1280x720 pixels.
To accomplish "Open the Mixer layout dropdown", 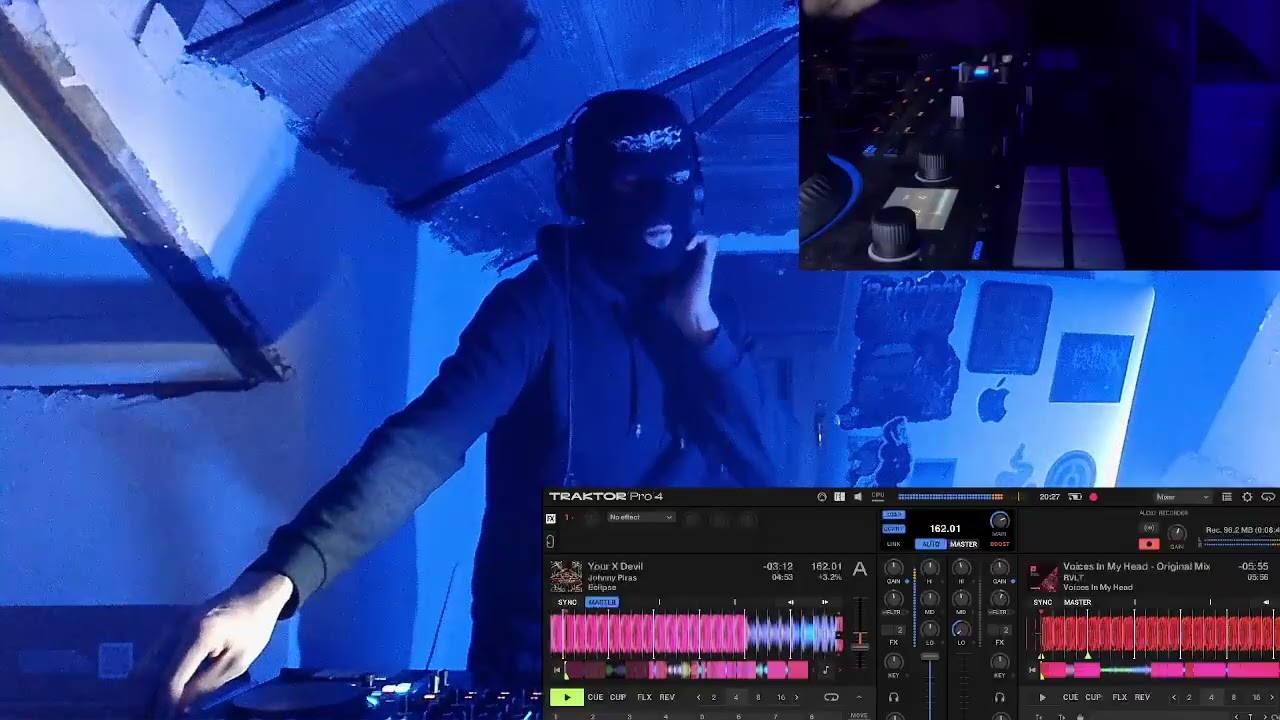I will (1183, 497).
